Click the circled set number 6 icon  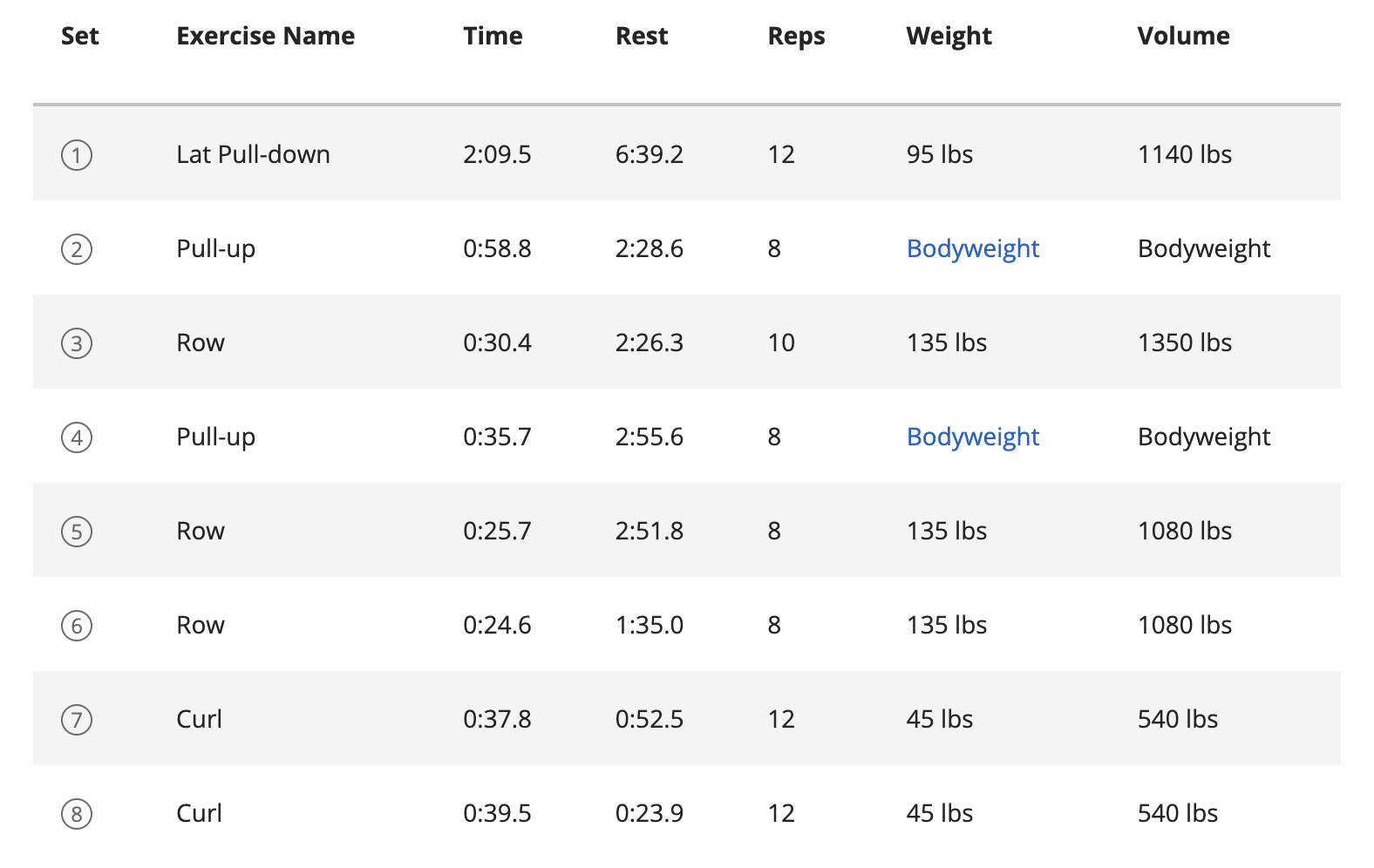point(77,626)
